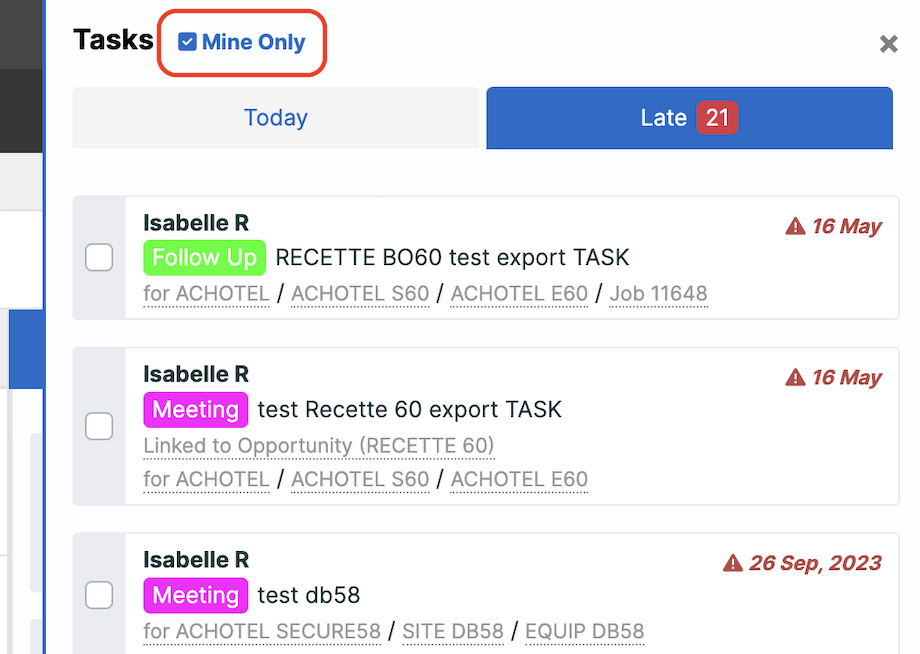This screenshot has width=920, height=654.
Task: Uncheck the Mine Only checkbox
Action: [x=187, y=42]
